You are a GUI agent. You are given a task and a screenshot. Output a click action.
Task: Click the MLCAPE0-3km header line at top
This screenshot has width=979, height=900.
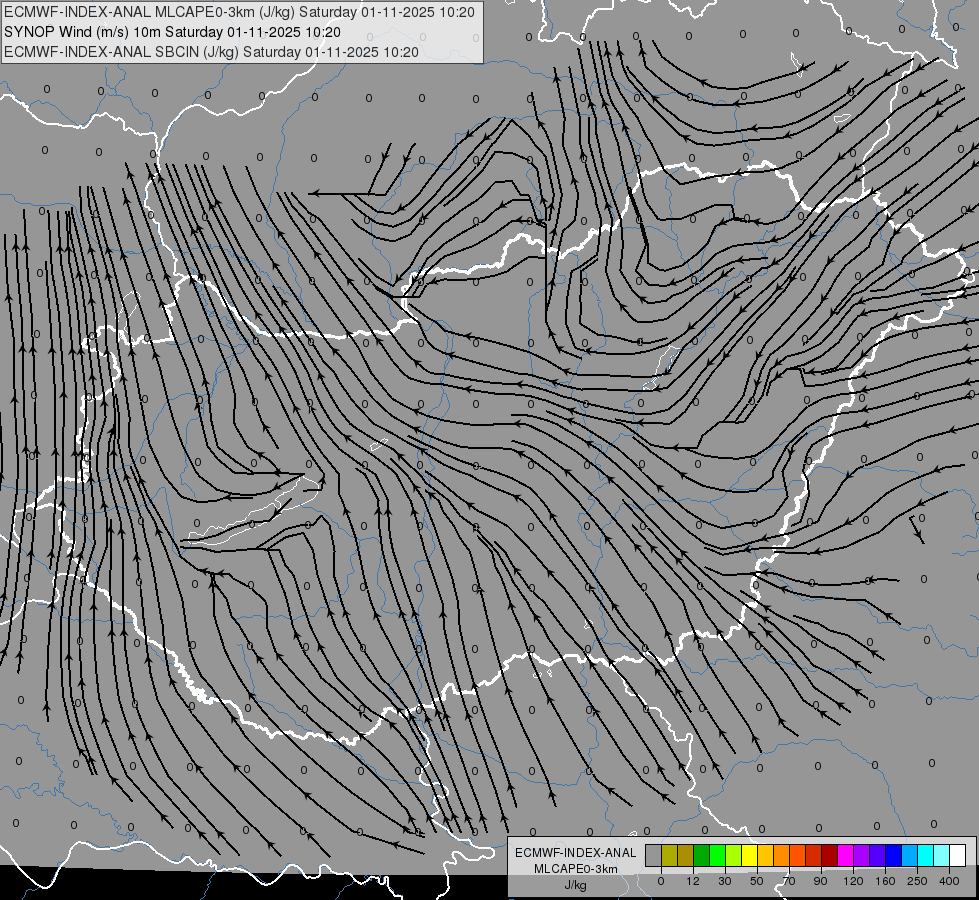click(239, 12)
